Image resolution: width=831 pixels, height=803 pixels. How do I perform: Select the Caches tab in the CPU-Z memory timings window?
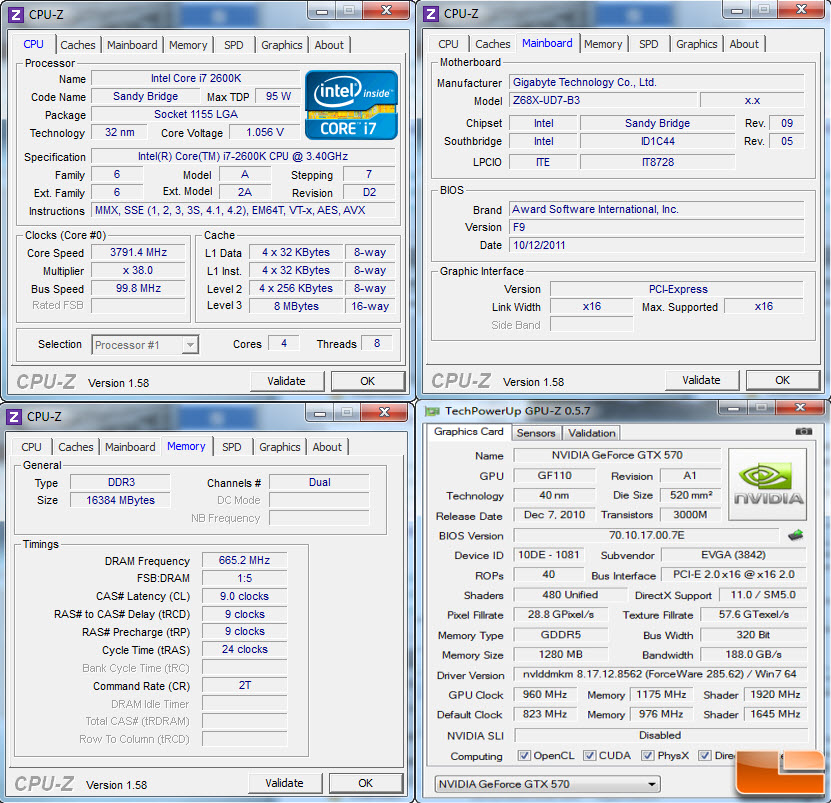click(76, 447)
